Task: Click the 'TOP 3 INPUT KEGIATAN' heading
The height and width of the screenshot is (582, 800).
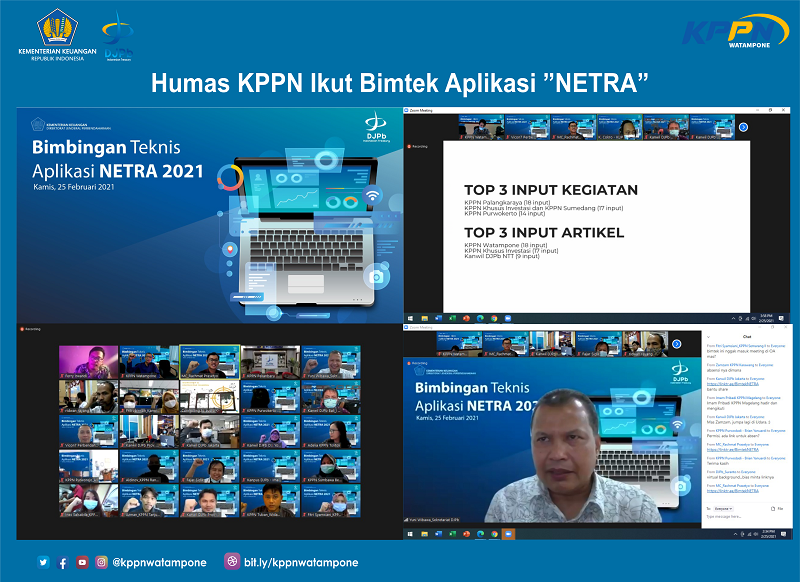Action: (x=551, y=190)
